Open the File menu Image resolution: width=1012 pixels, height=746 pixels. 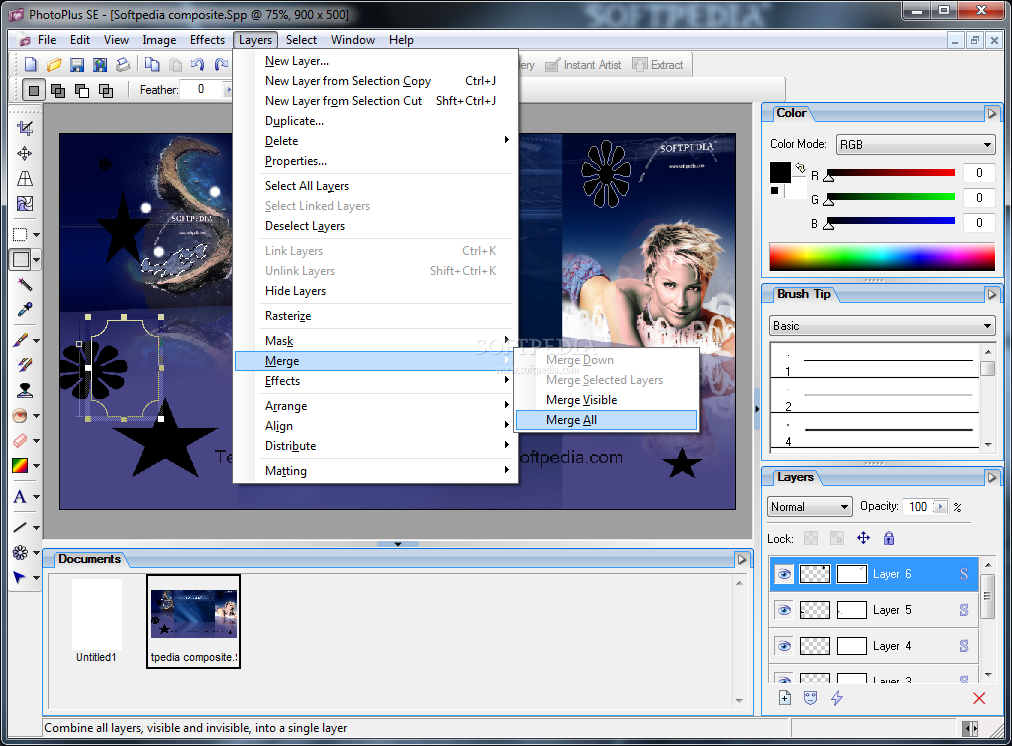tap(47, 40)
